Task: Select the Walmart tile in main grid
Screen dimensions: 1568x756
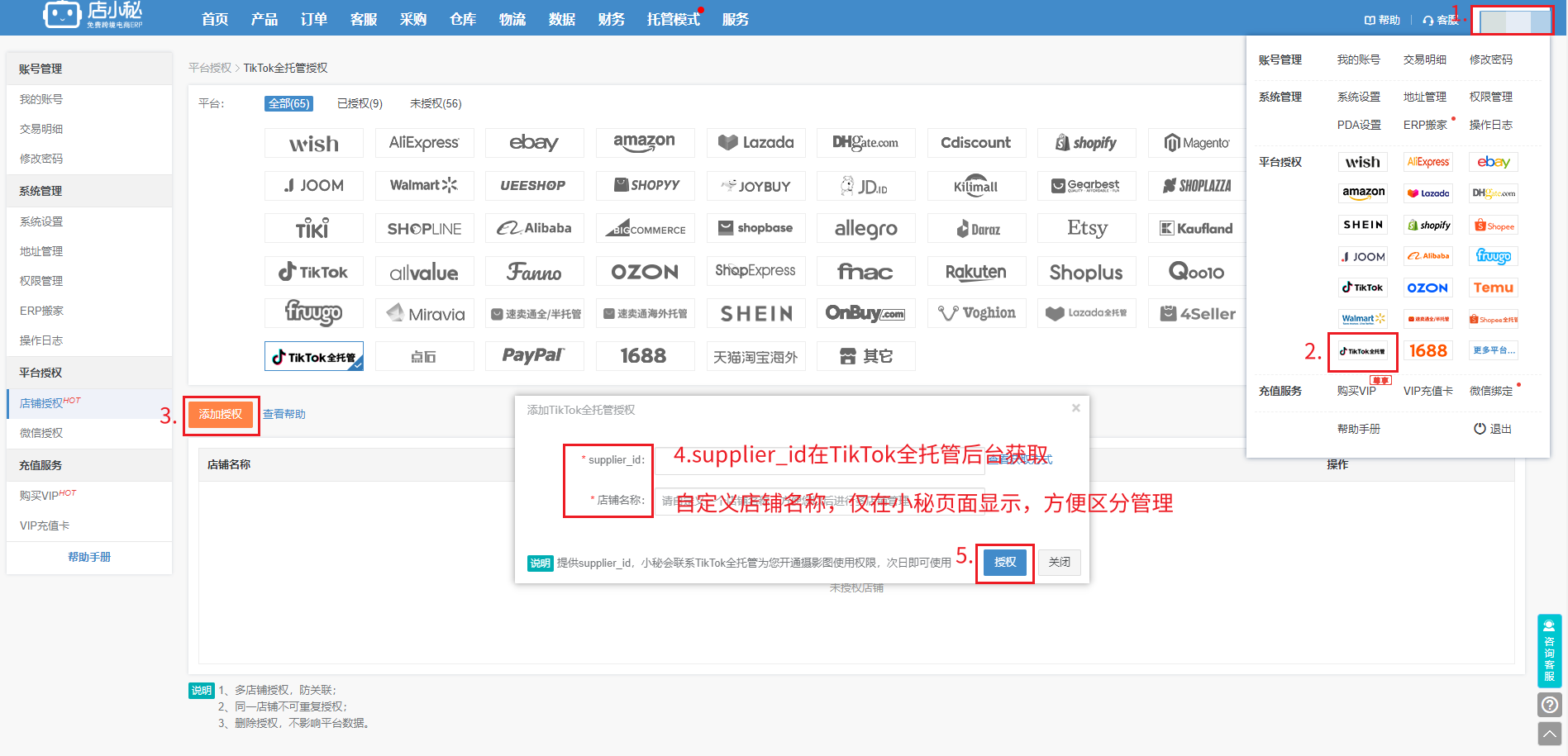Action: 424,186
